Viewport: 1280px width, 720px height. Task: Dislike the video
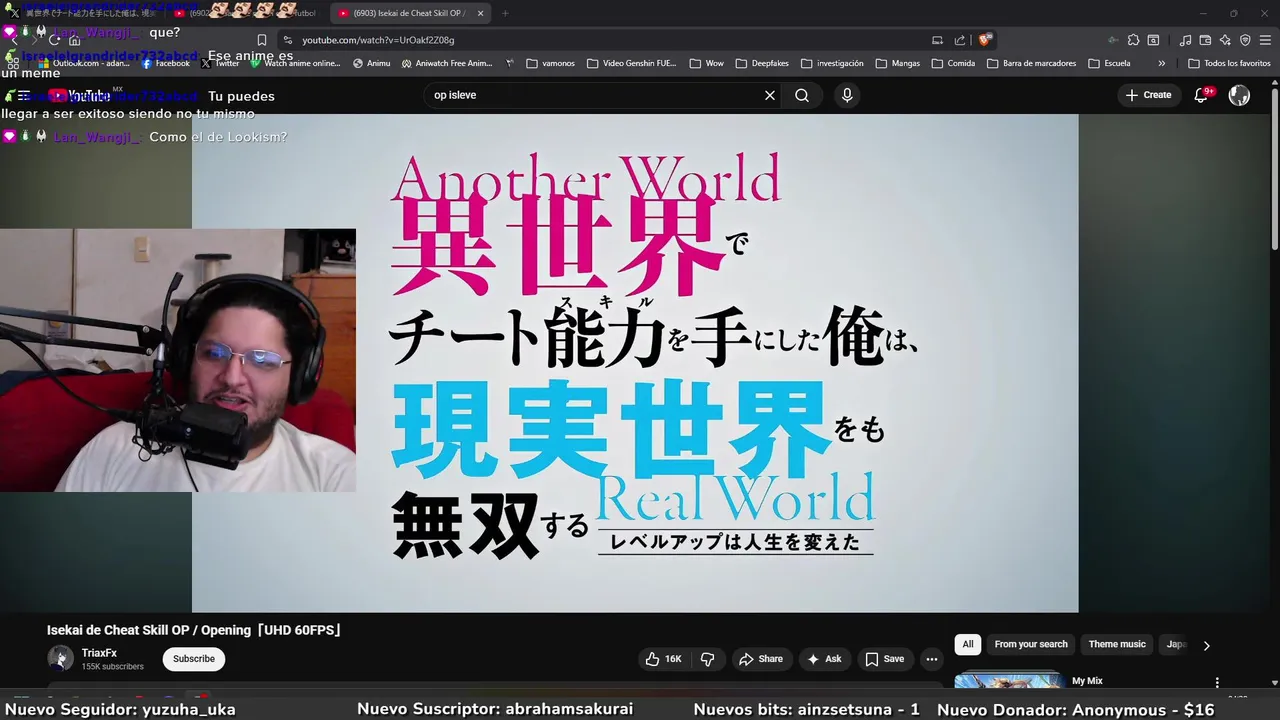(708, 659)
